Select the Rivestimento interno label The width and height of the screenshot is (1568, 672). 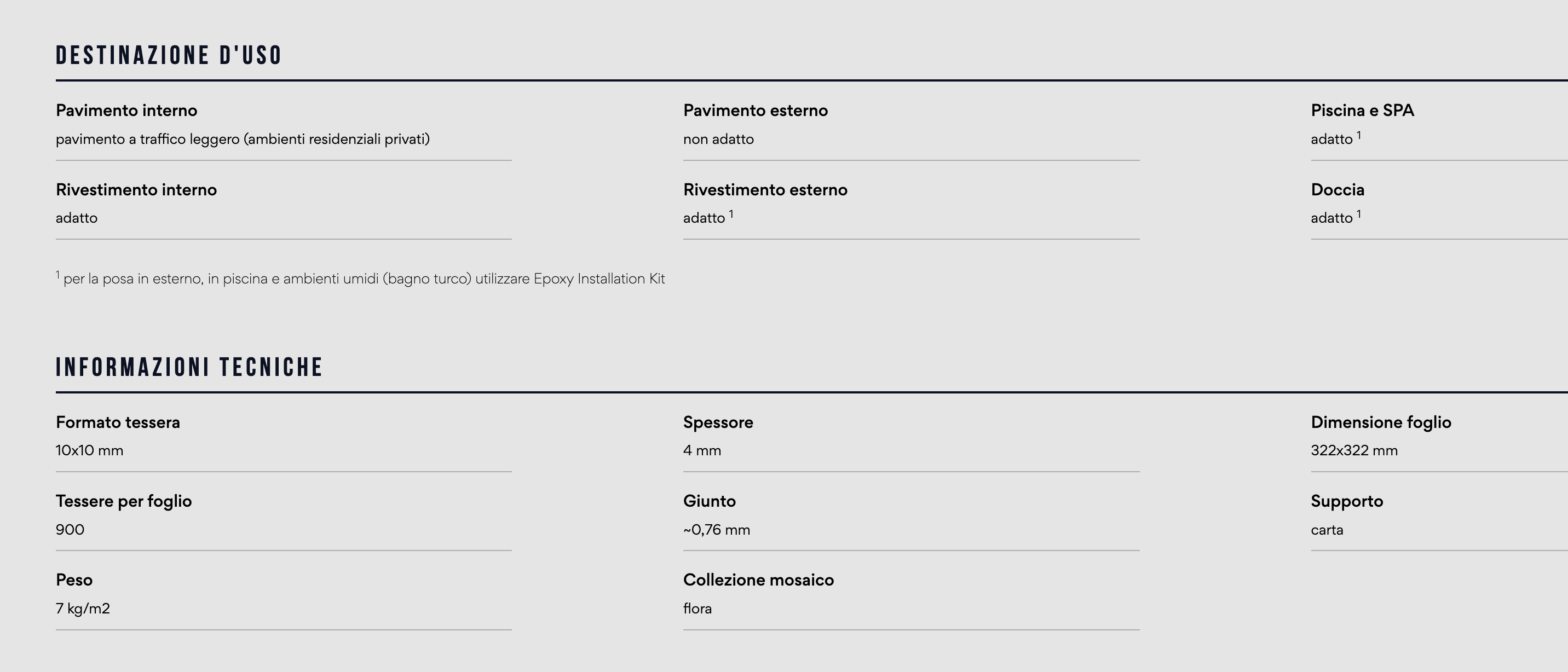tap(136, 190)
